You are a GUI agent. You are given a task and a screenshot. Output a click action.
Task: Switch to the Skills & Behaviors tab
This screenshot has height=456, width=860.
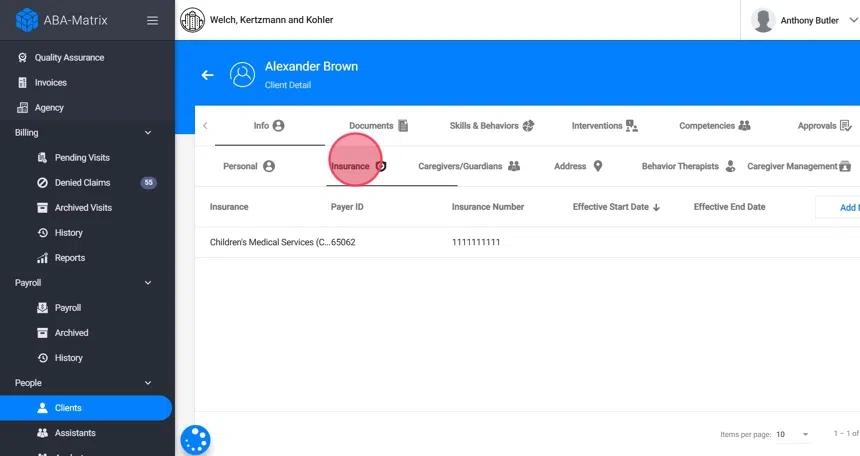(x=491, y=126)
